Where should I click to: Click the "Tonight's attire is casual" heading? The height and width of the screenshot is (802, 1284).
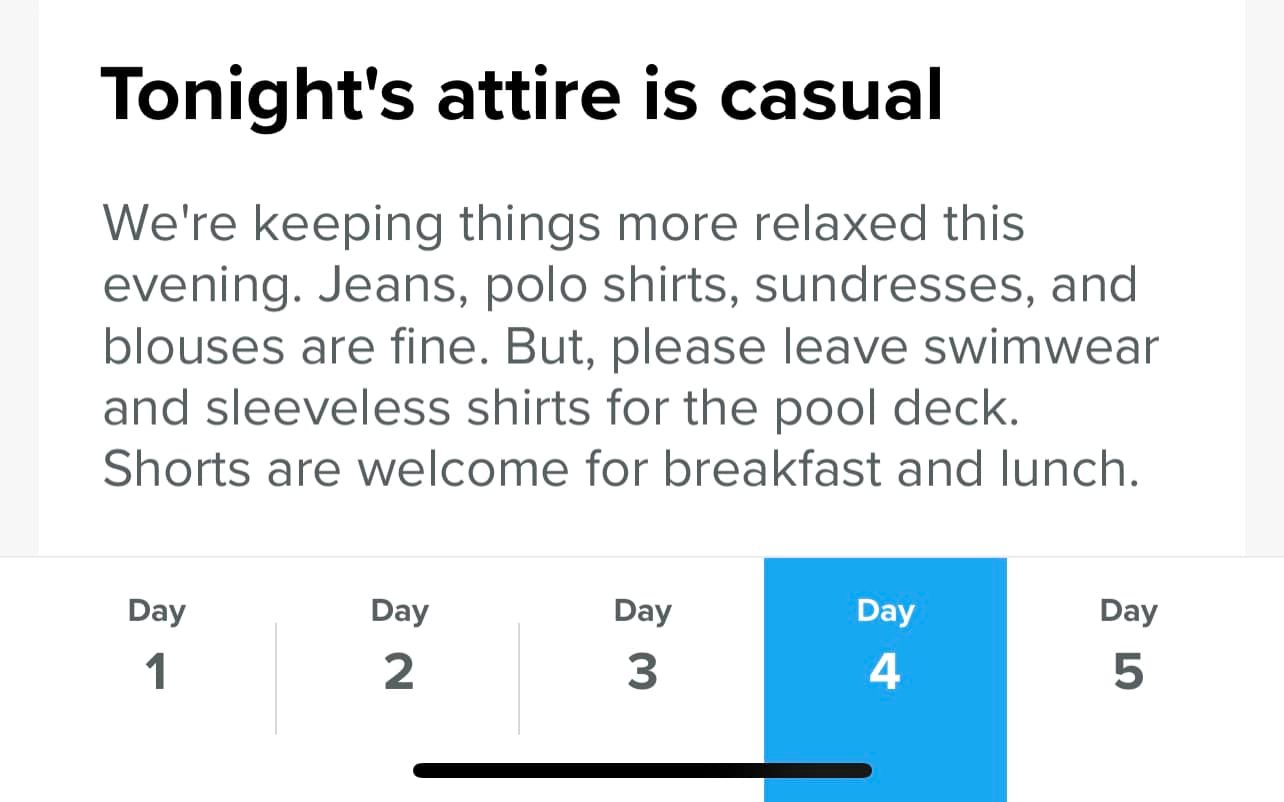click(522, 97)
